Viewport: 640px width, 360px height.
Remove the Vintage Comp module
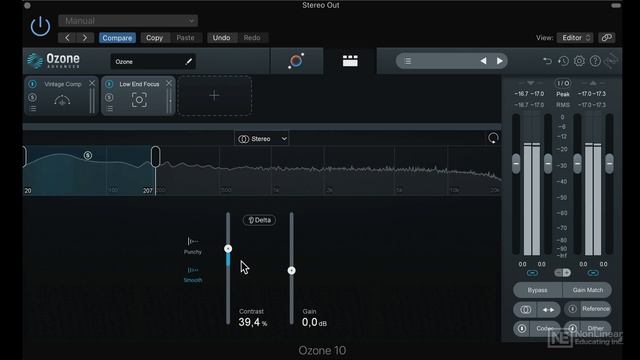coord(92,83)
